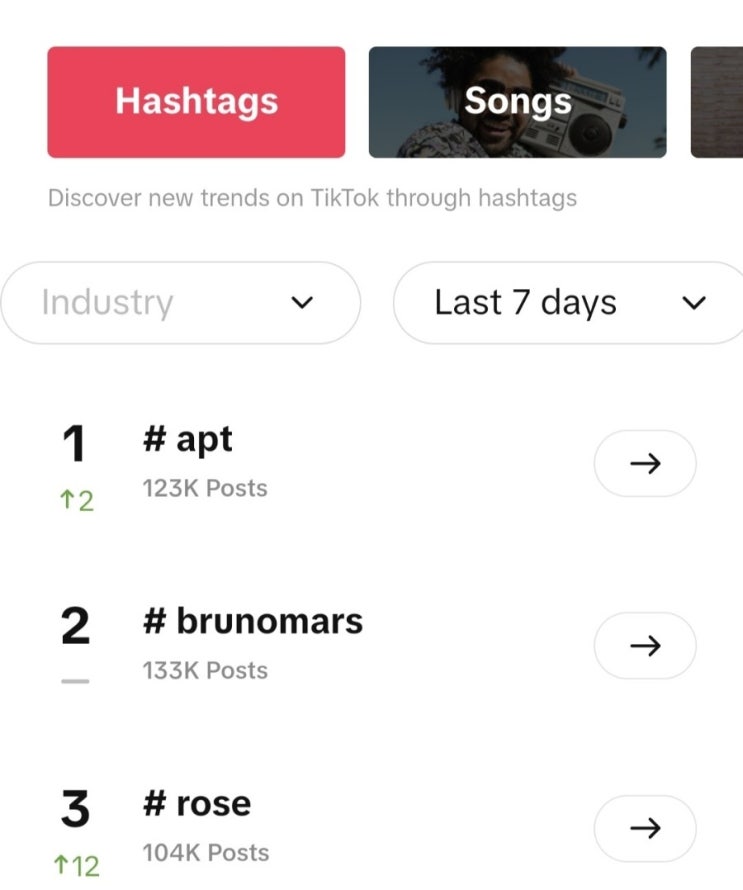Image resolution: width=743 pixels, height=890 pixels.
Task: Click the rank number 1
Action: click(74, 445)
